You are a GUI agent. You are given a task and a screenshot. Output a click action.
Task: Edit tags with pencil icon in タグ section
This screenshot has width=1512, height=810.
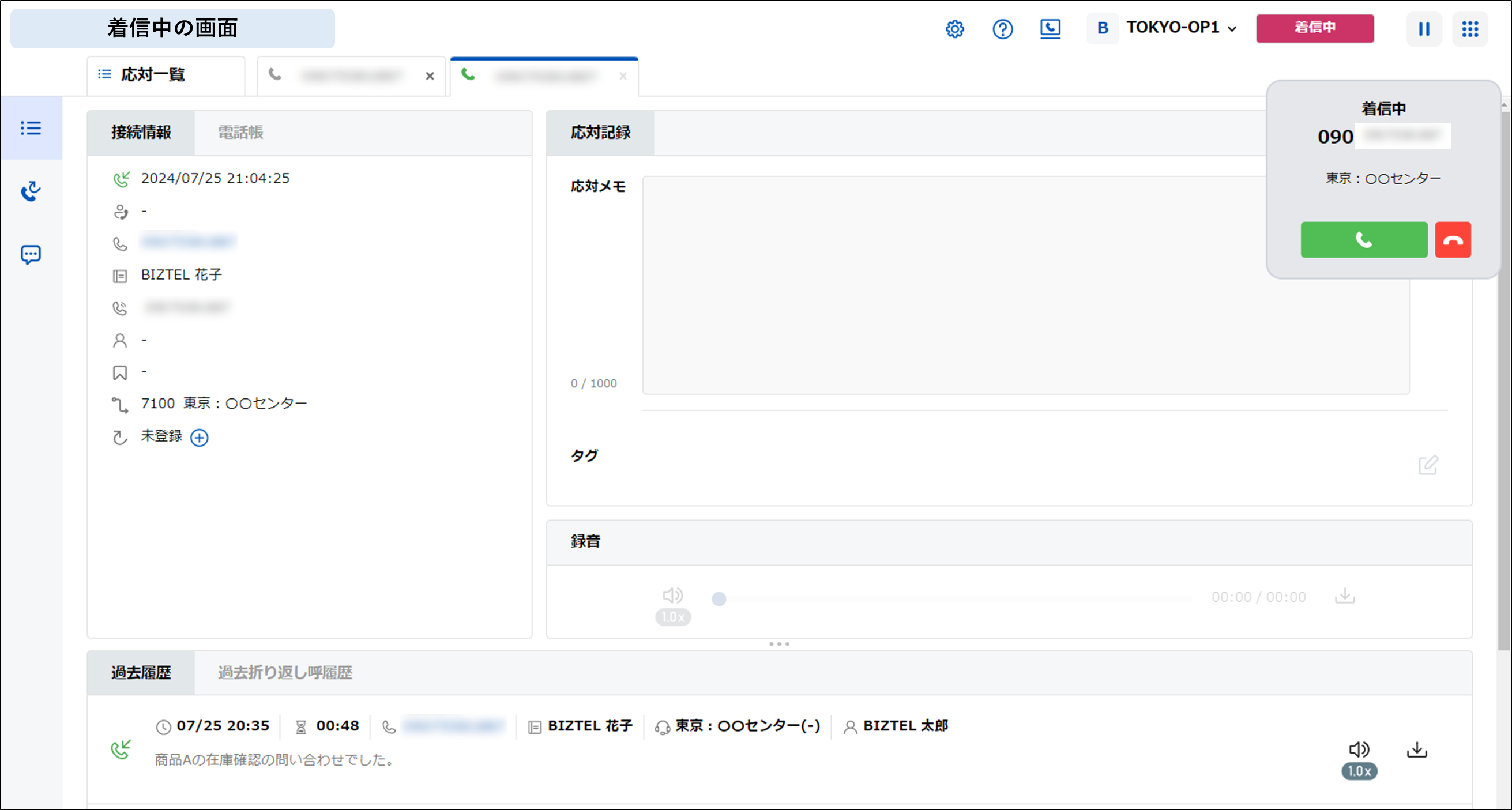[1427, 465]
